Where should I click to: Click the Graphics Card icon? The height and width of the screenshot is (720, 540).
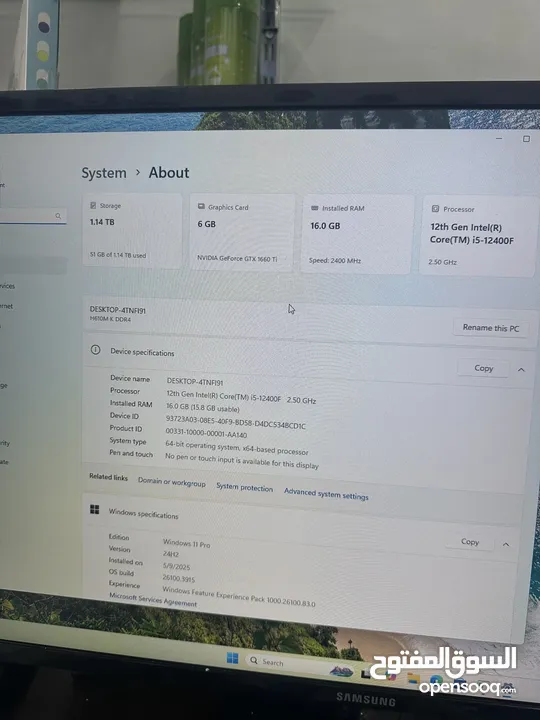pyautogui.click(x=201, y=207)
